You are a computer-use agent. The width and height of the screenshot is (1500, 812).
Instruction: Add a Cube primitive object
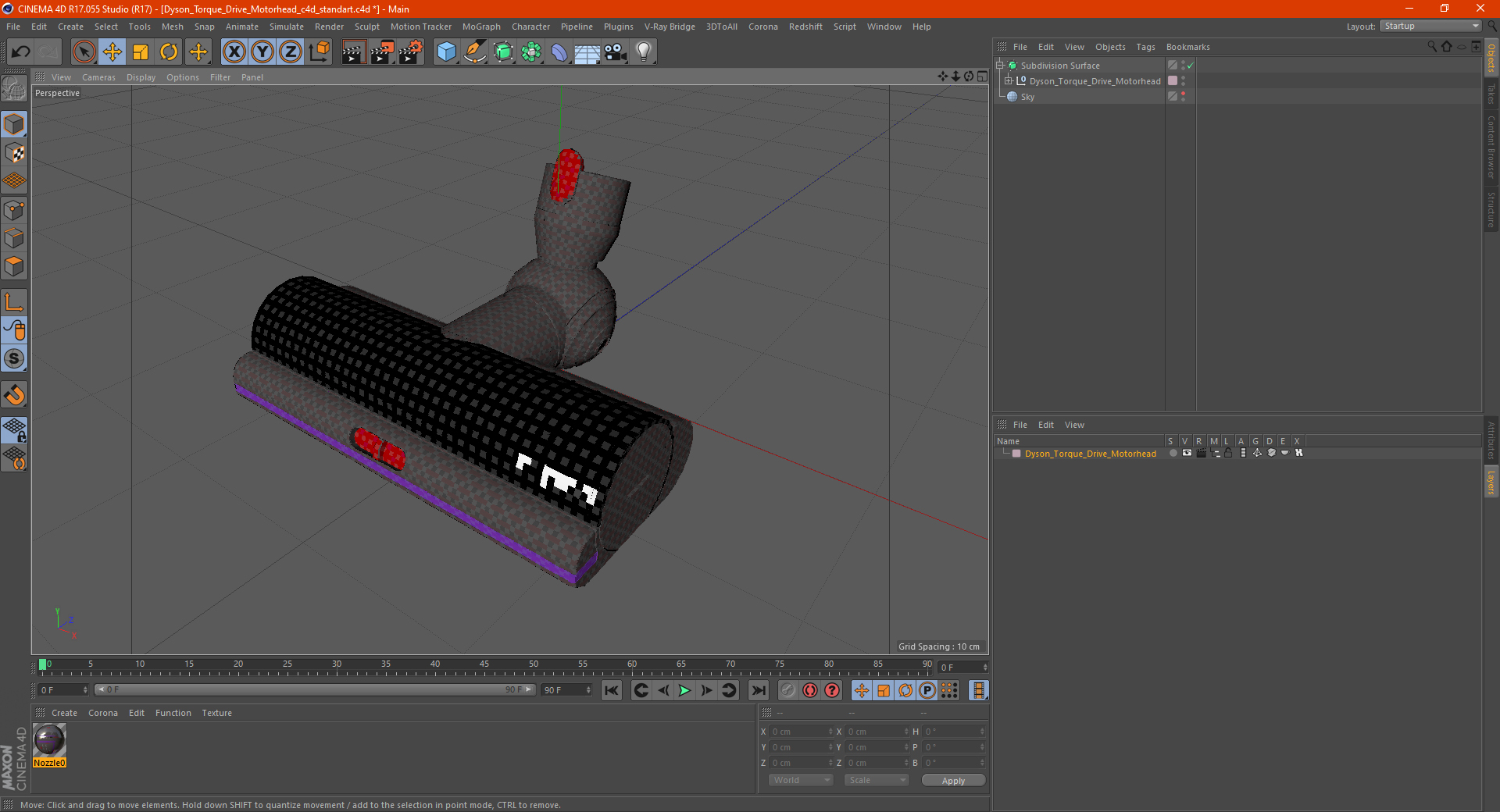(x=446, y=52)
